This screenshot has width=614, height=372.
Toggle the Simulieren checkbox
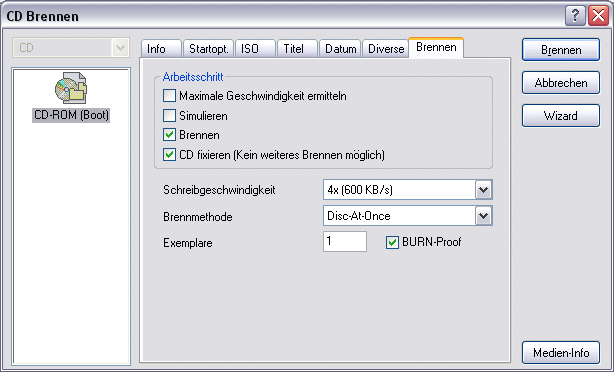pos(169,116)
